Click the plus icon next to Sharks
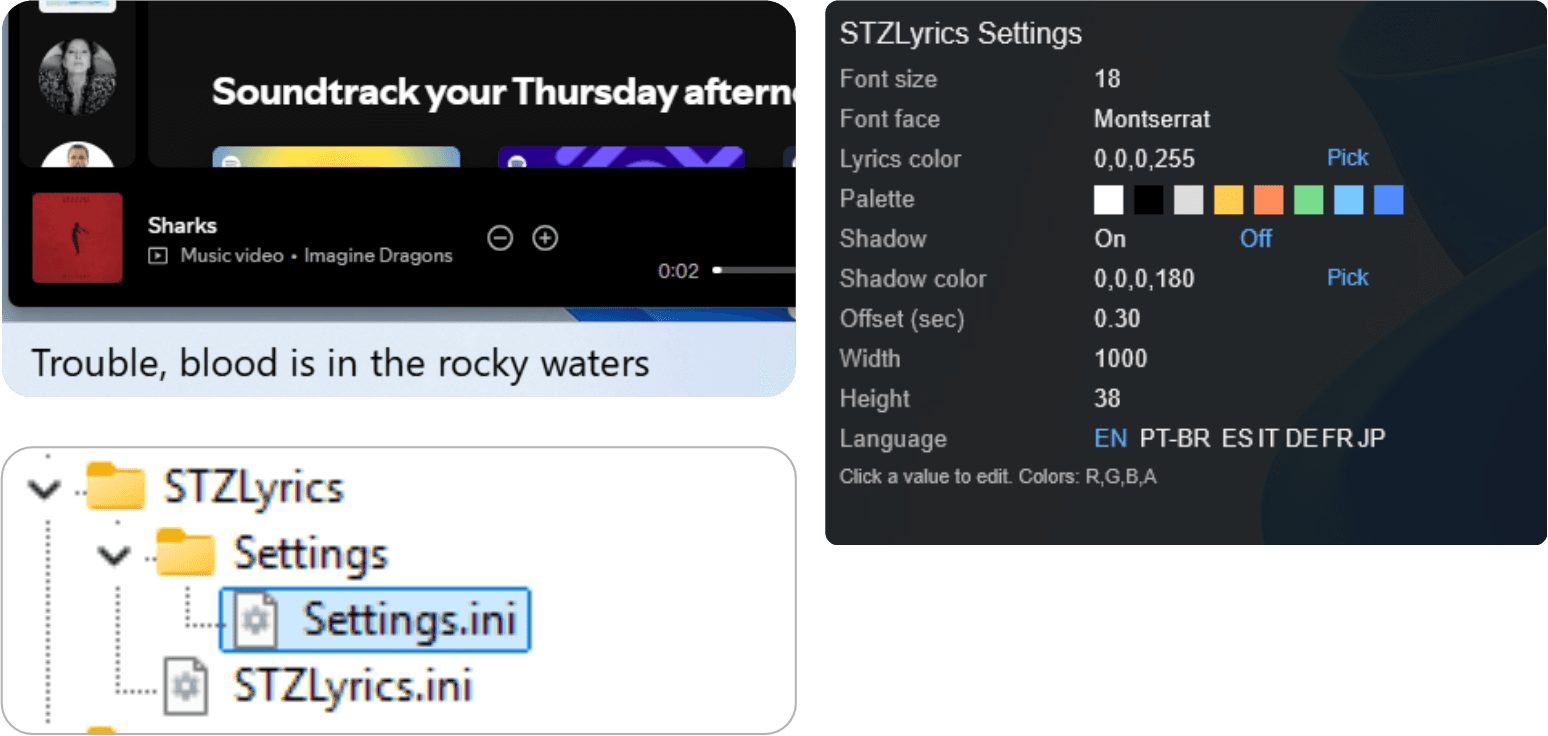1548x736 pixels. 545,238
